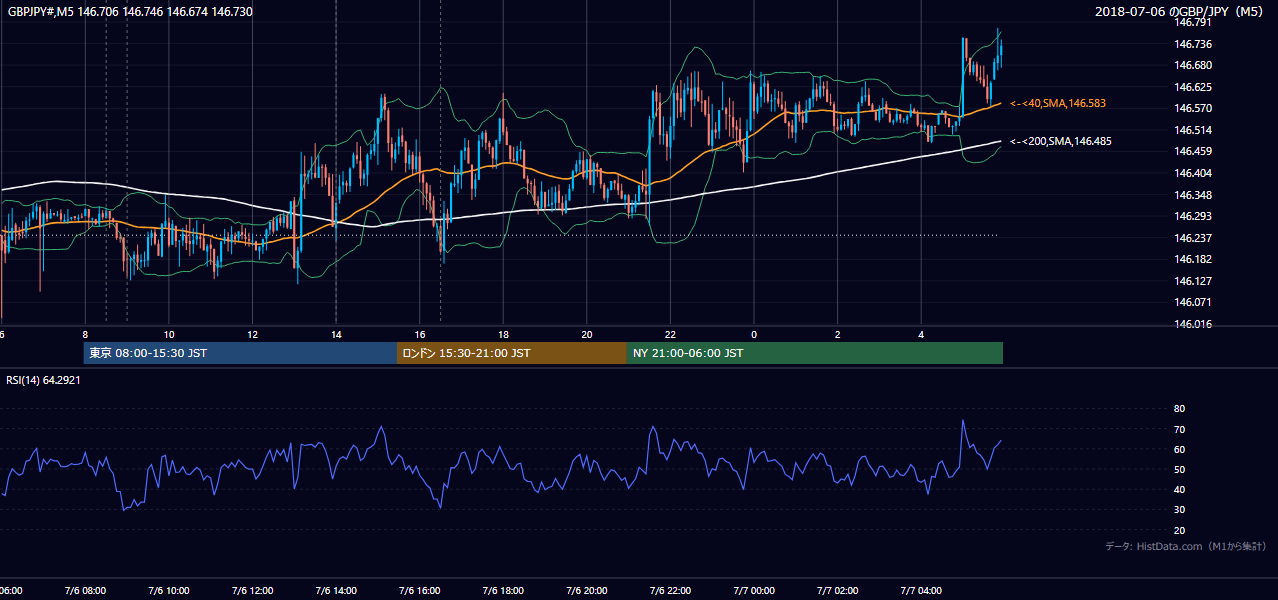The height and width of the screenshot is (600, 1278).
Task: Click hour marker 8 under the price chart
Action: click(85, 334)
